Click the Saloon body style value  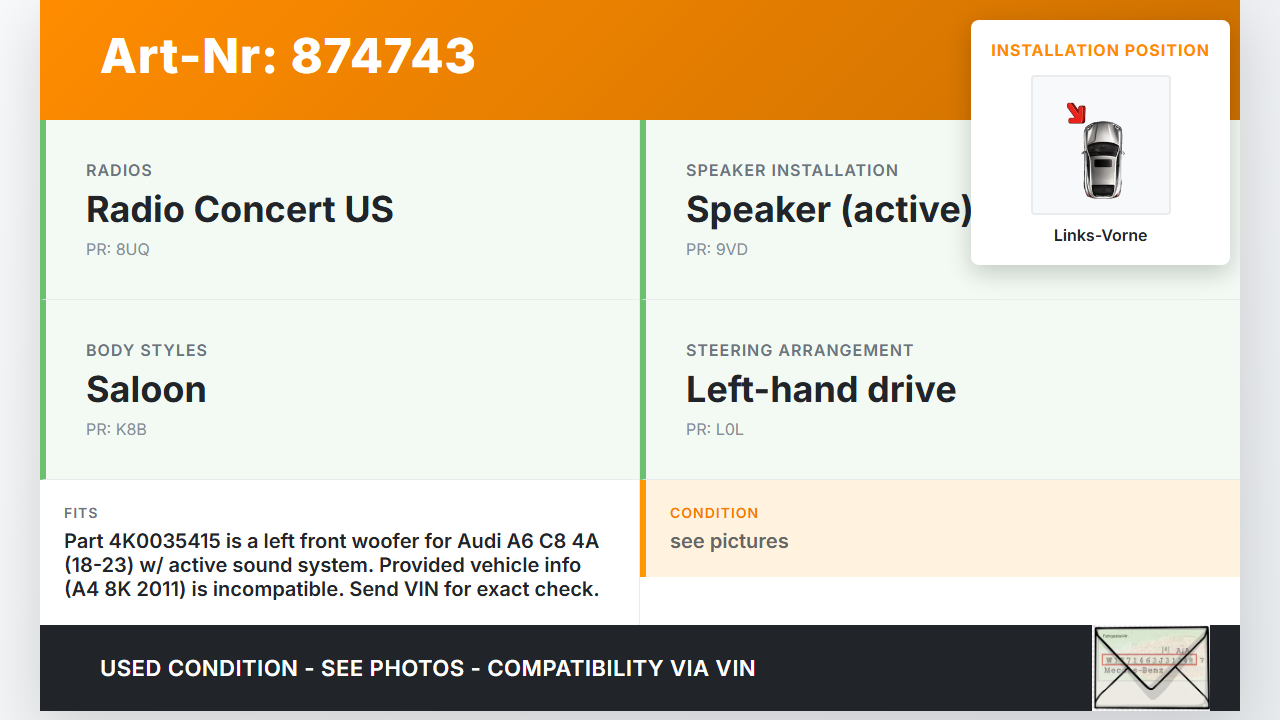tap(146, 390)
